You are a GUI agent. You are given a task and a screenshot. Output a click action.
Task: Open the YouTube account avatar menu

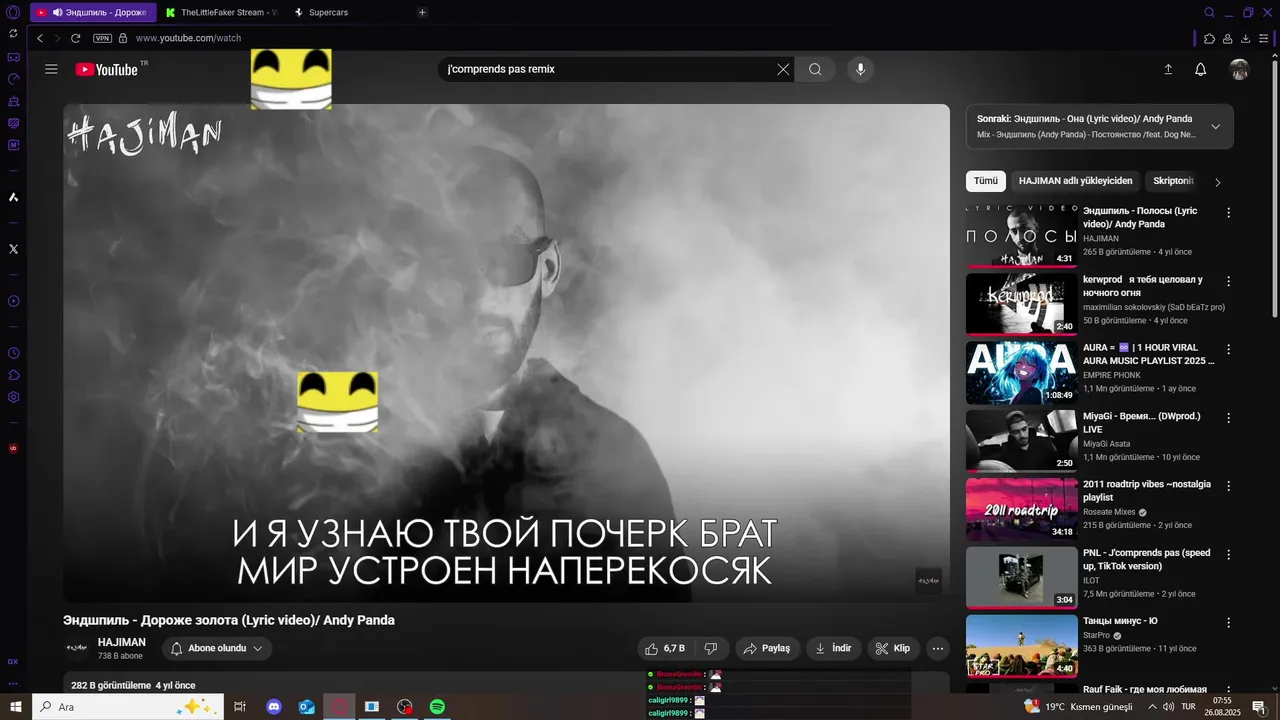click(x=1239, y=69)
